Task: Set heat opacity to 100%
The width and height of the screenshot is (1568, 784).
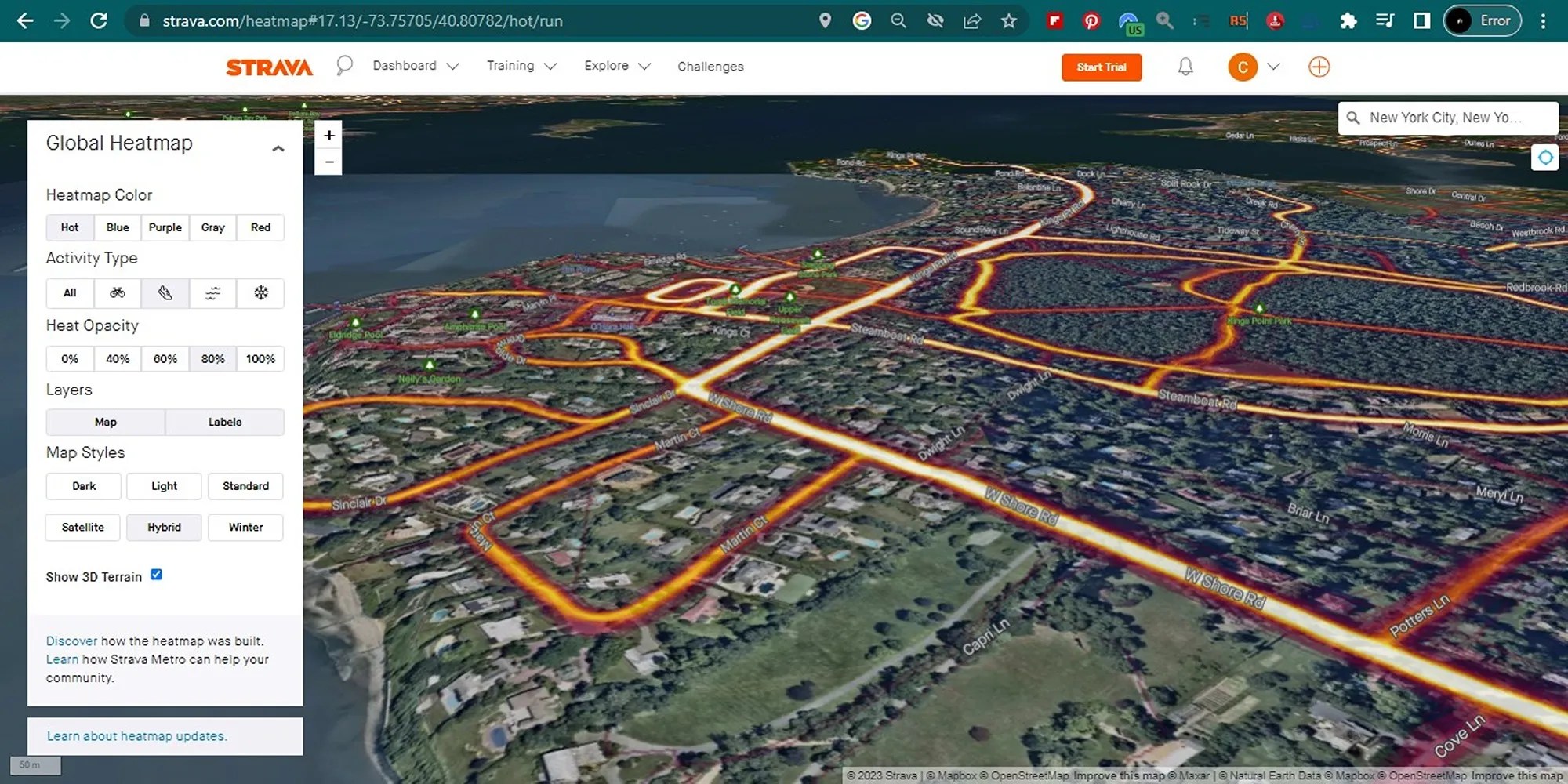Action: coord(260,358)
